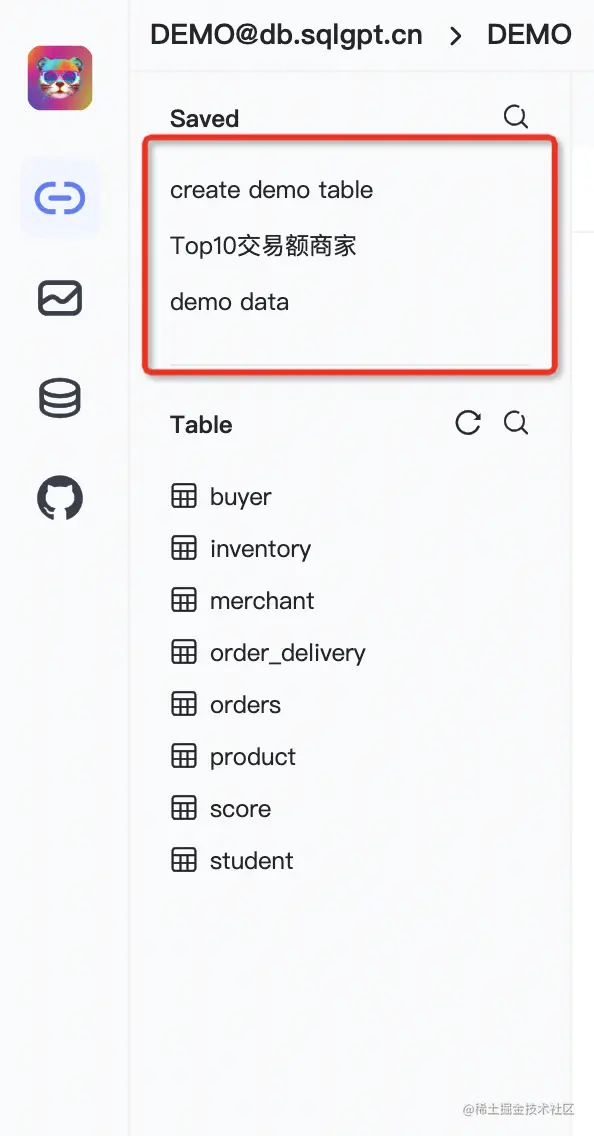The height and width of the screenshot is (1136, 594).
Task: Open the GitHub icon in sidebar
Action: click(x=60, y=498)
